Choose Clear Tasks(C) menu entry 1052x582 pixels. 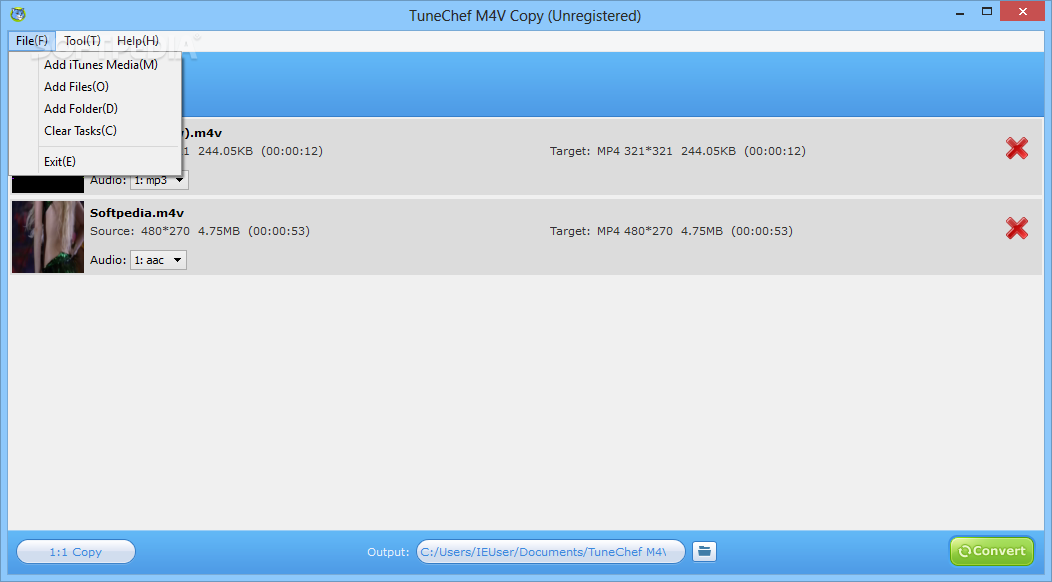[x=80, y=131]
